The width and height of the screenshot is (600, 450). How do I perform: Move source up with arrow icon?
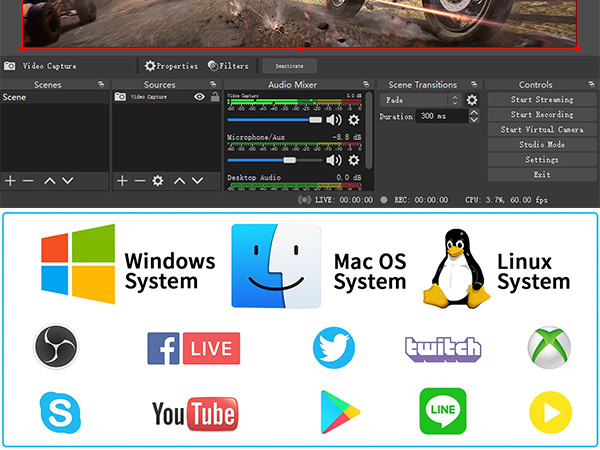pos(179,181)
